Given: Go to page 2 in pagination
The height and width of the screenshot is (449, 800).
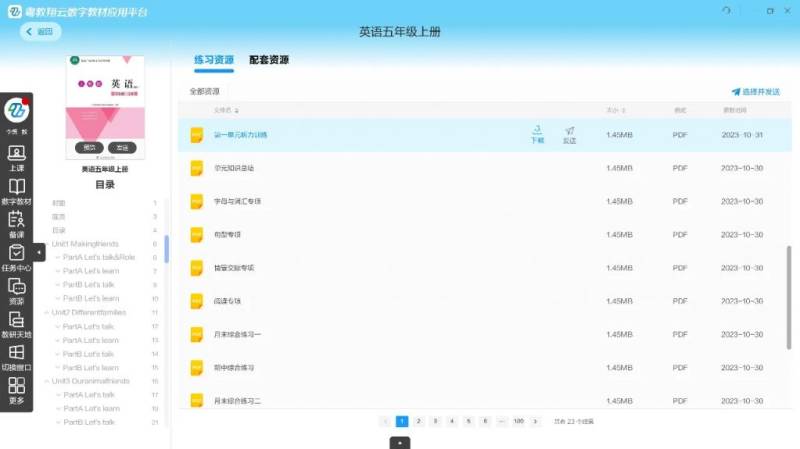Looking at the screenshot, I should tap(418, 422).
